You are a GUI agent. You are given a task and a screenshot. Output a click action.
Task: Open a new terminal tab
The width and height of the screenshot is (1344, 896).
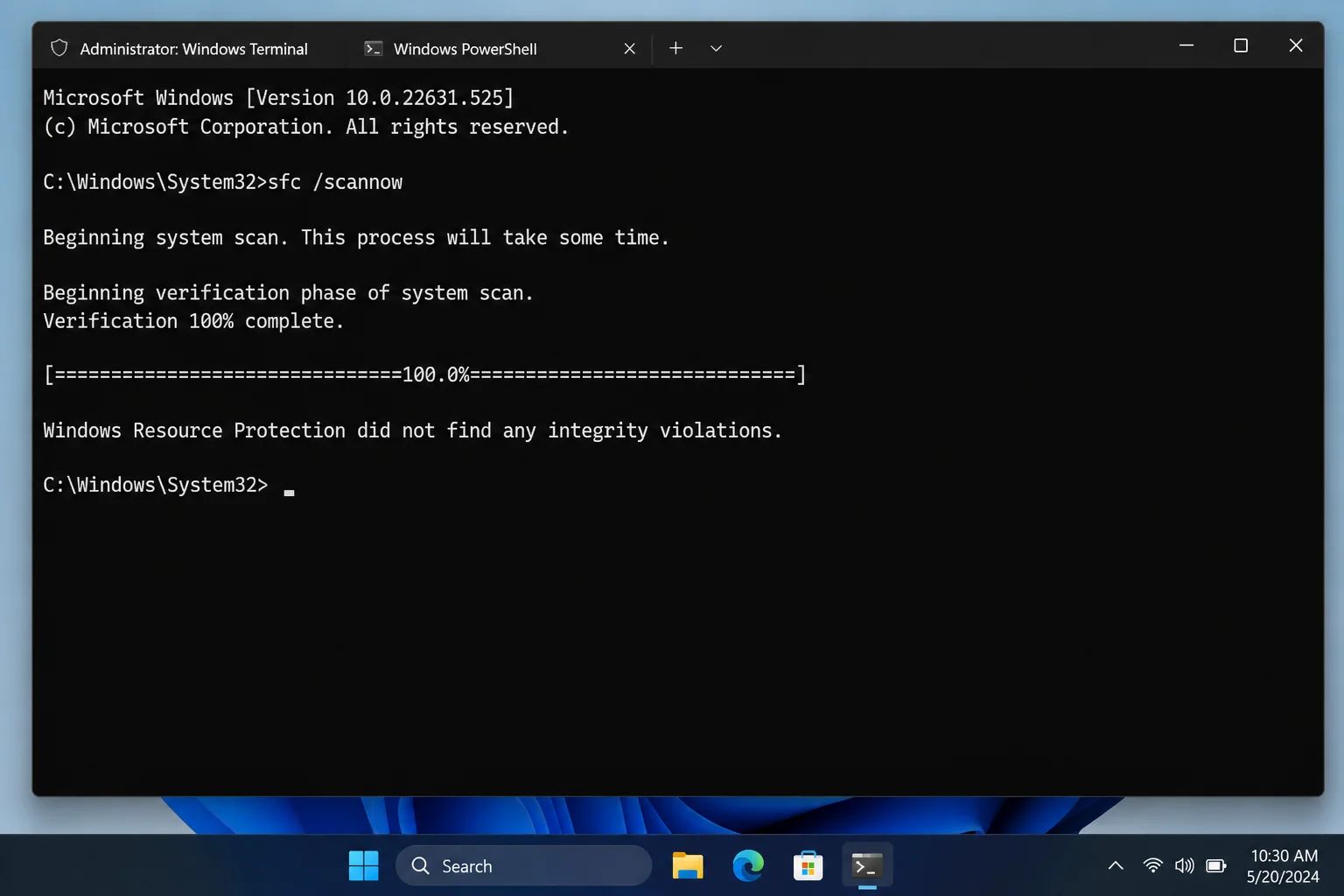click(675, 48)
